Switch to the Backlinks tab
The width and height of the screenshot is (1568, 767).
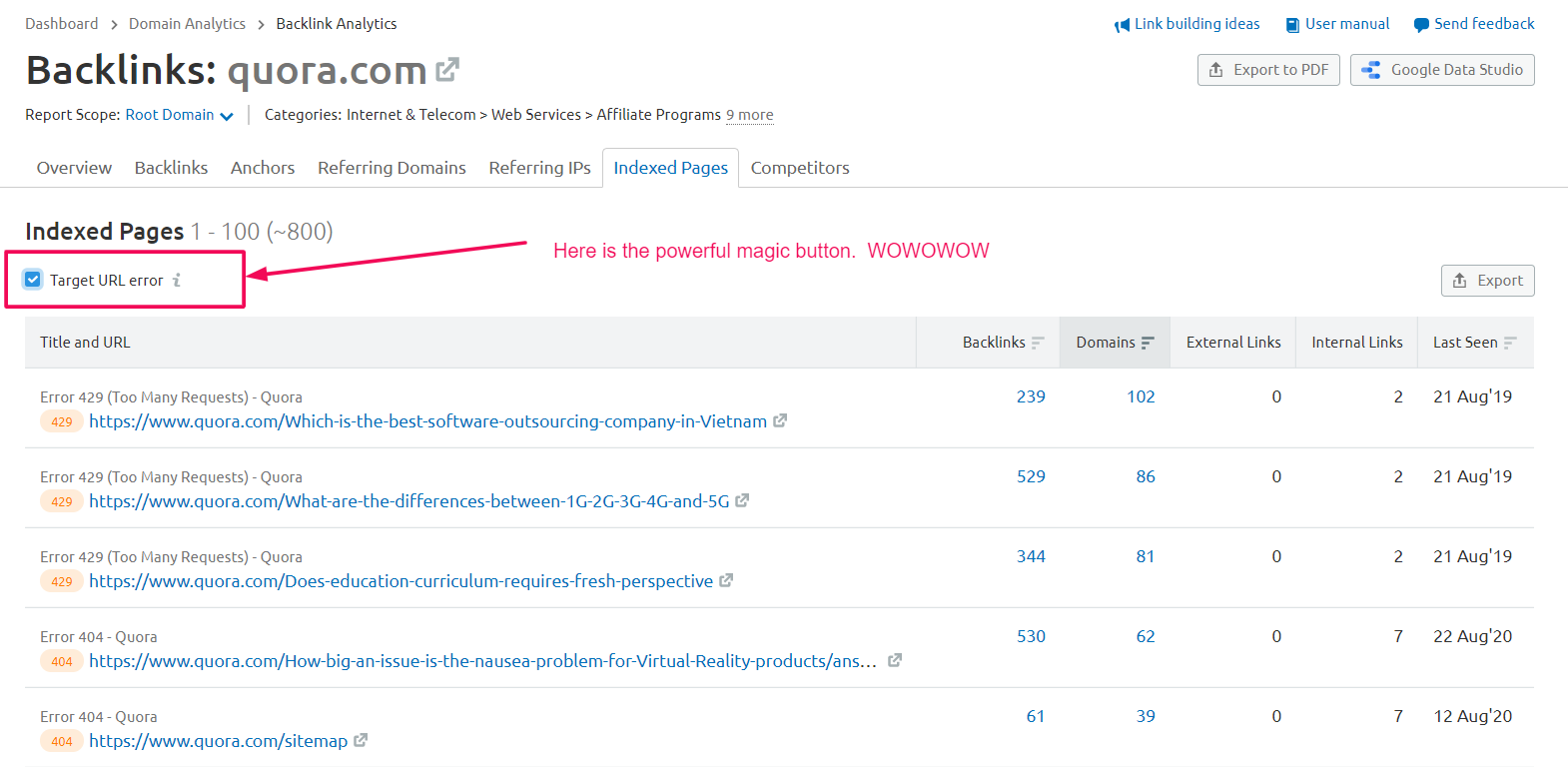[171, 168]
